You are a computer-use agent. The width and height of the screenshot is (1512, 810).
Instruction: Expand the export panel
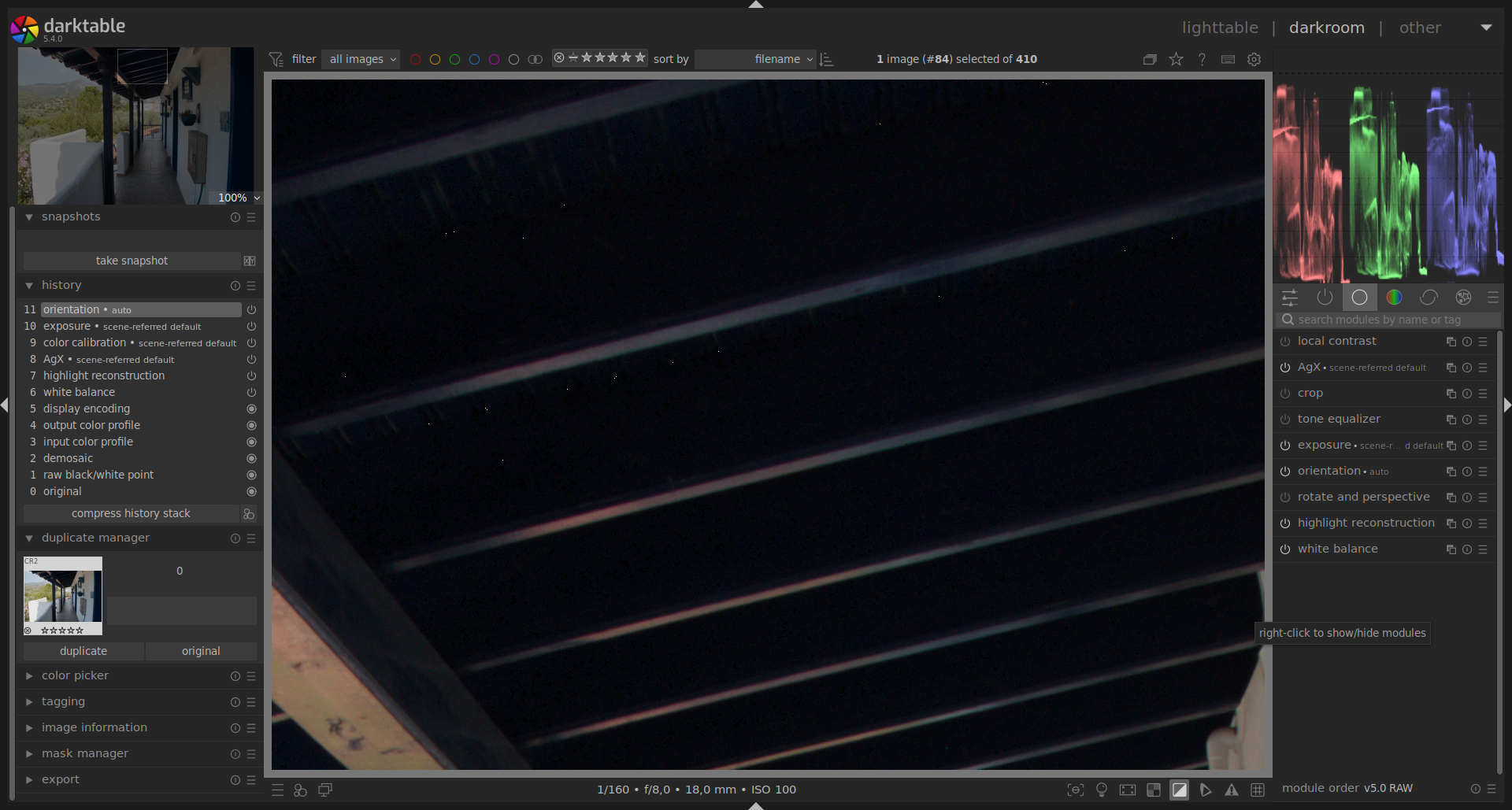click(x=29, y=780)
